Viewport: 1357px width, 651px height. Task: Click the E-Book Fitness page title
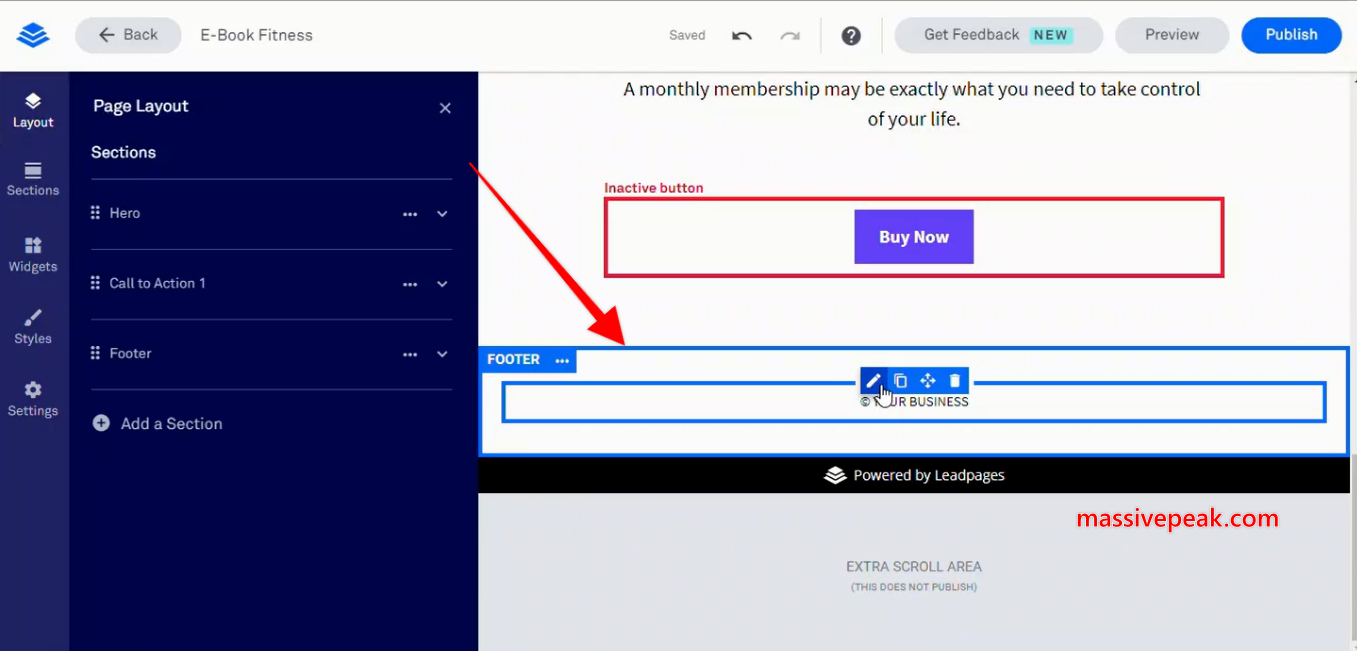tap(256, 35)
